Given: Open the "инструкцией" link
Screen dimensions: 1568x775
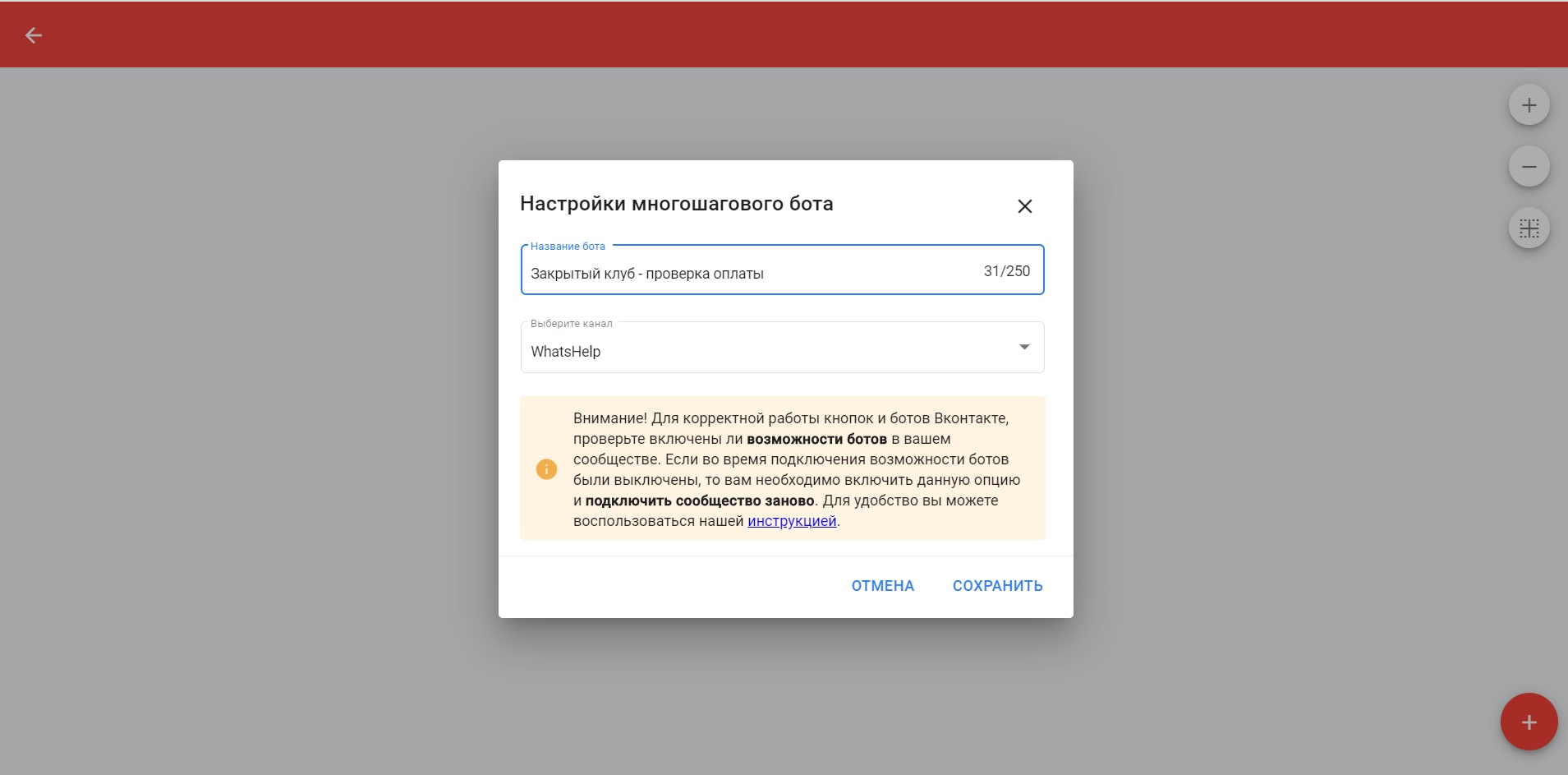Looking at the screenshot, I should [x=792, y=521].
